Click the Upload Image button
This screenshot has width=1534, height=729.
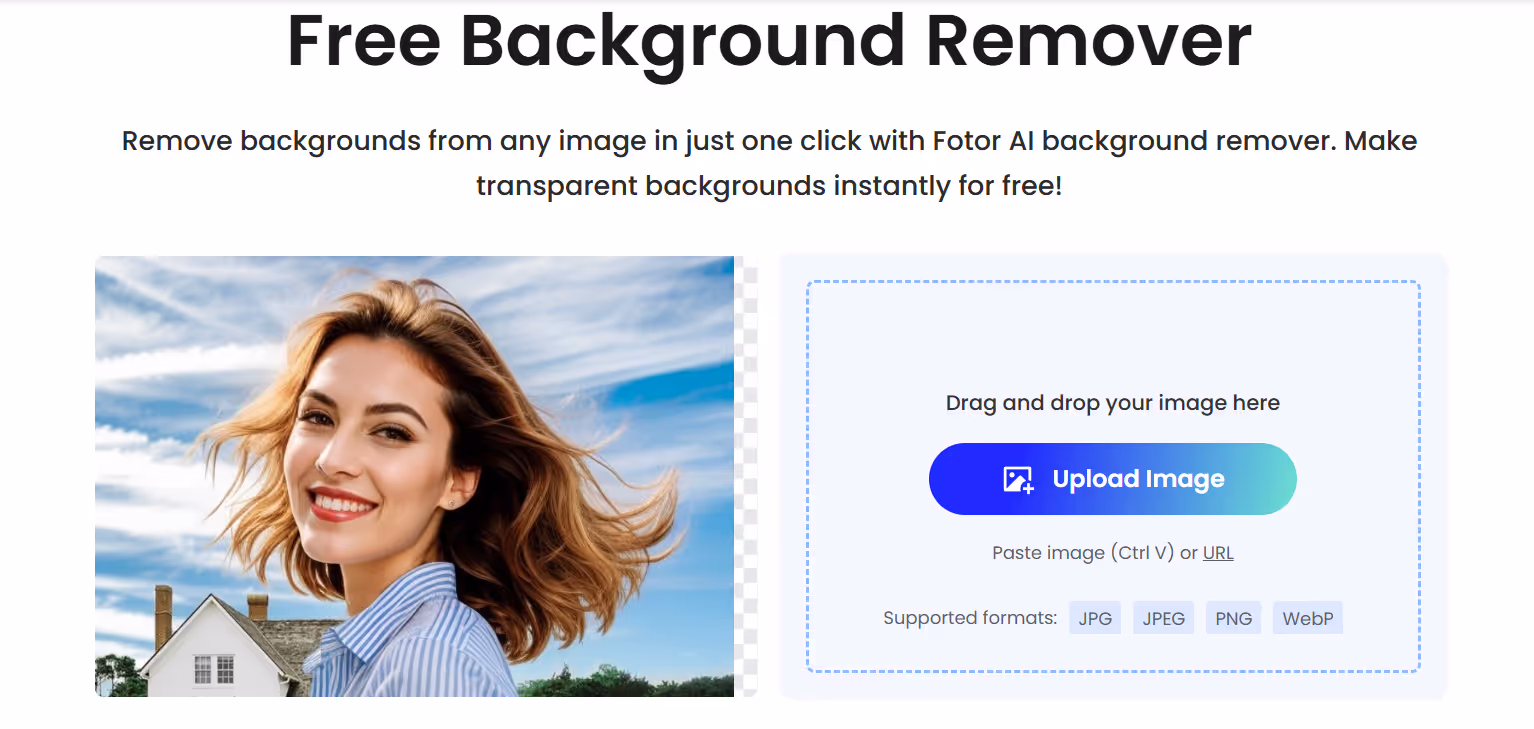[x=1112, y=478]
